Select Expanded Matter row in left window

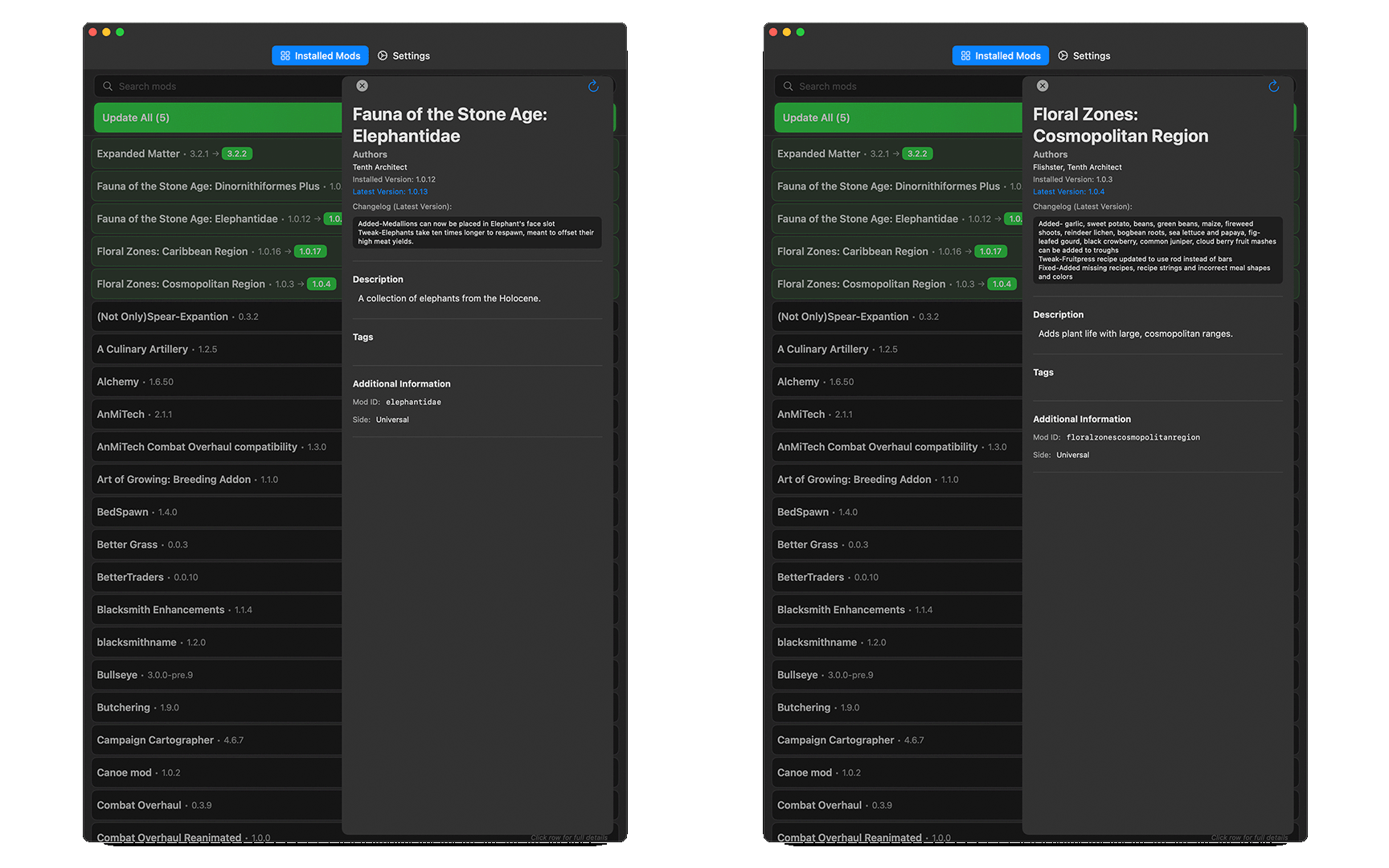(x=217, y=154)
